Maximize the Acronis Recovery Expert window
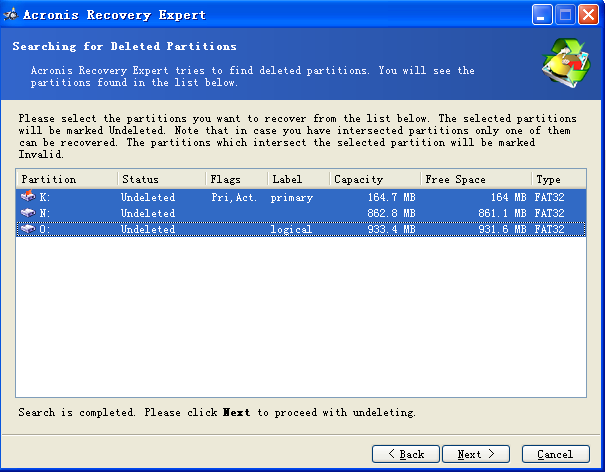Image resolution: width=606 pixels, height=473 pixels. (x=565, y=15)
